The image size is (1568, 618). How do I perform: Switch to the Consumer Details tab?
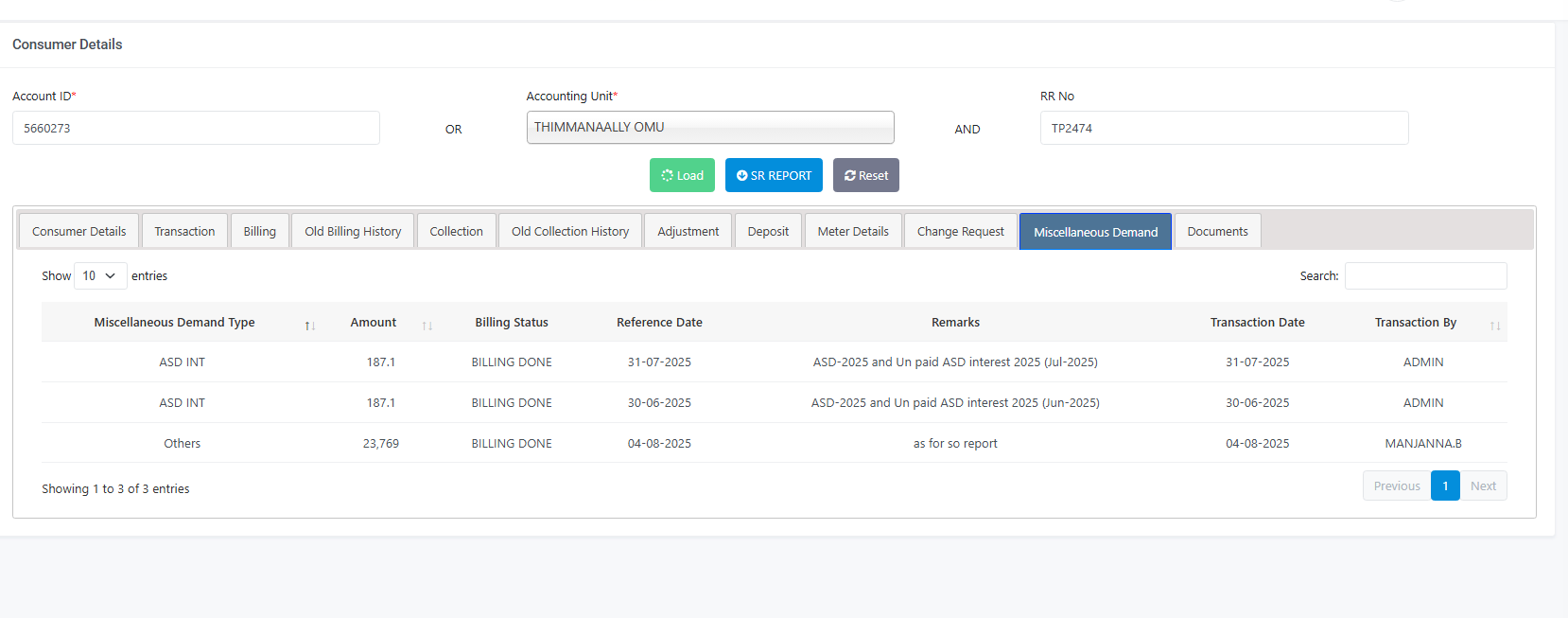click(x=78, y=231)
